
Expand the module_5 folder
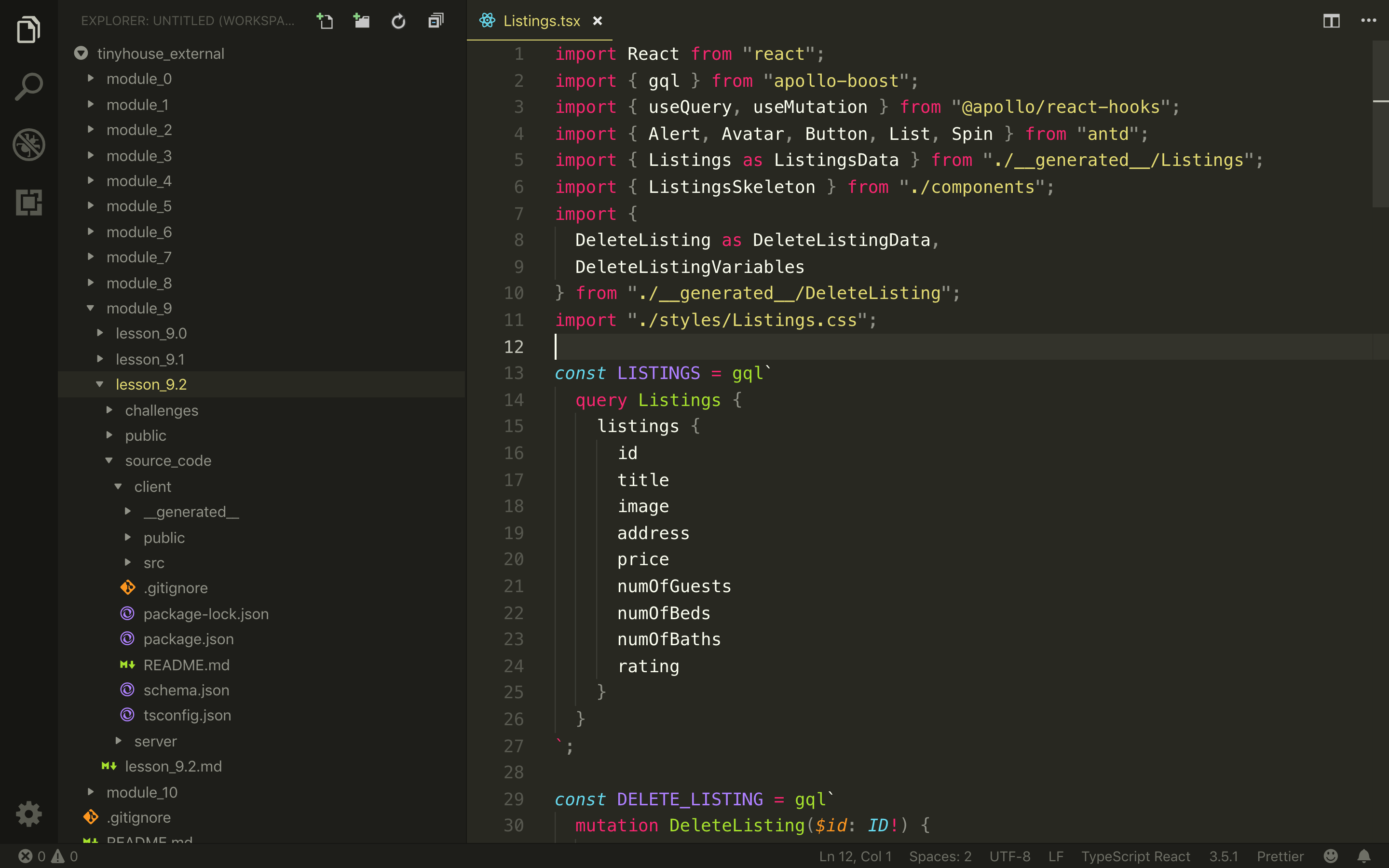[139, 206]
